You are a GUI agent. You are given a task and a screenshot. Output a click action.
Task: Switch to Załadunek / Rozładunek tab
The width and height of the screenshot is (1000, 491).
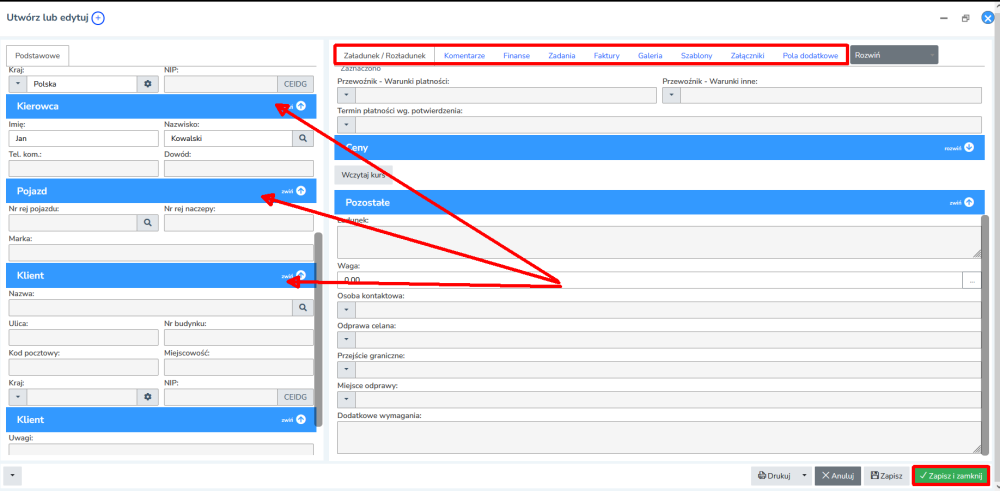click(x=385, y=55)
